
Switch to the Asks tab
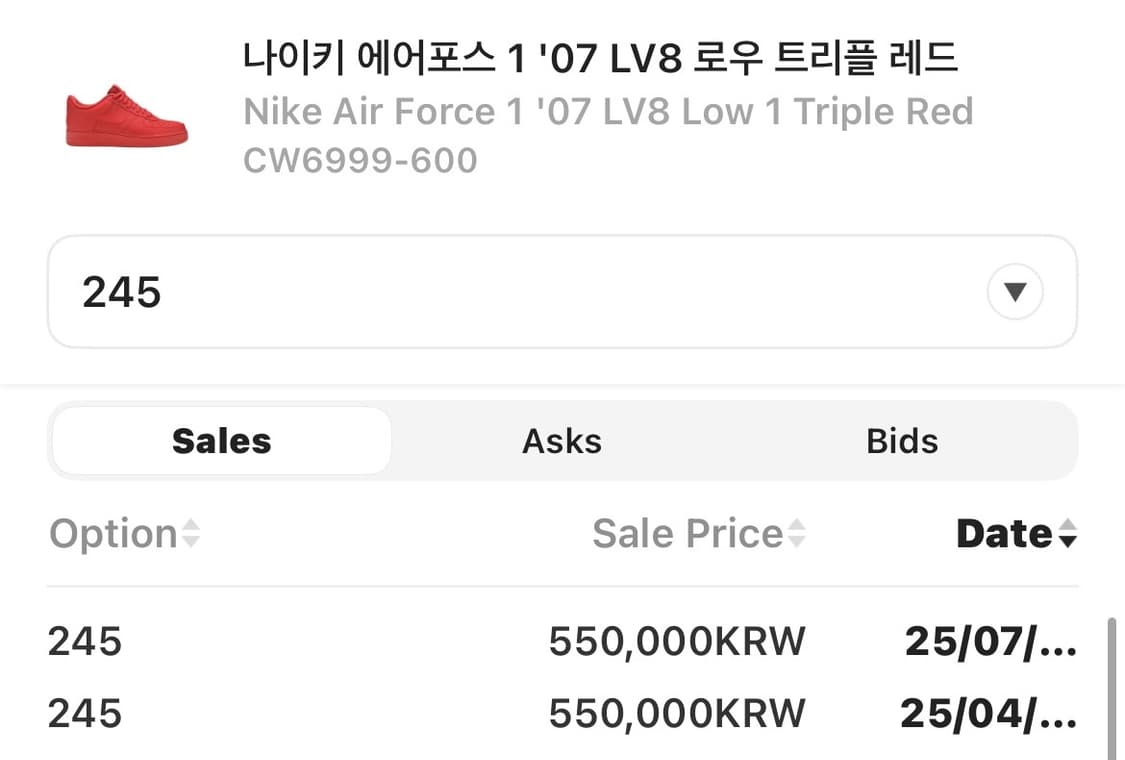point(562,440)
